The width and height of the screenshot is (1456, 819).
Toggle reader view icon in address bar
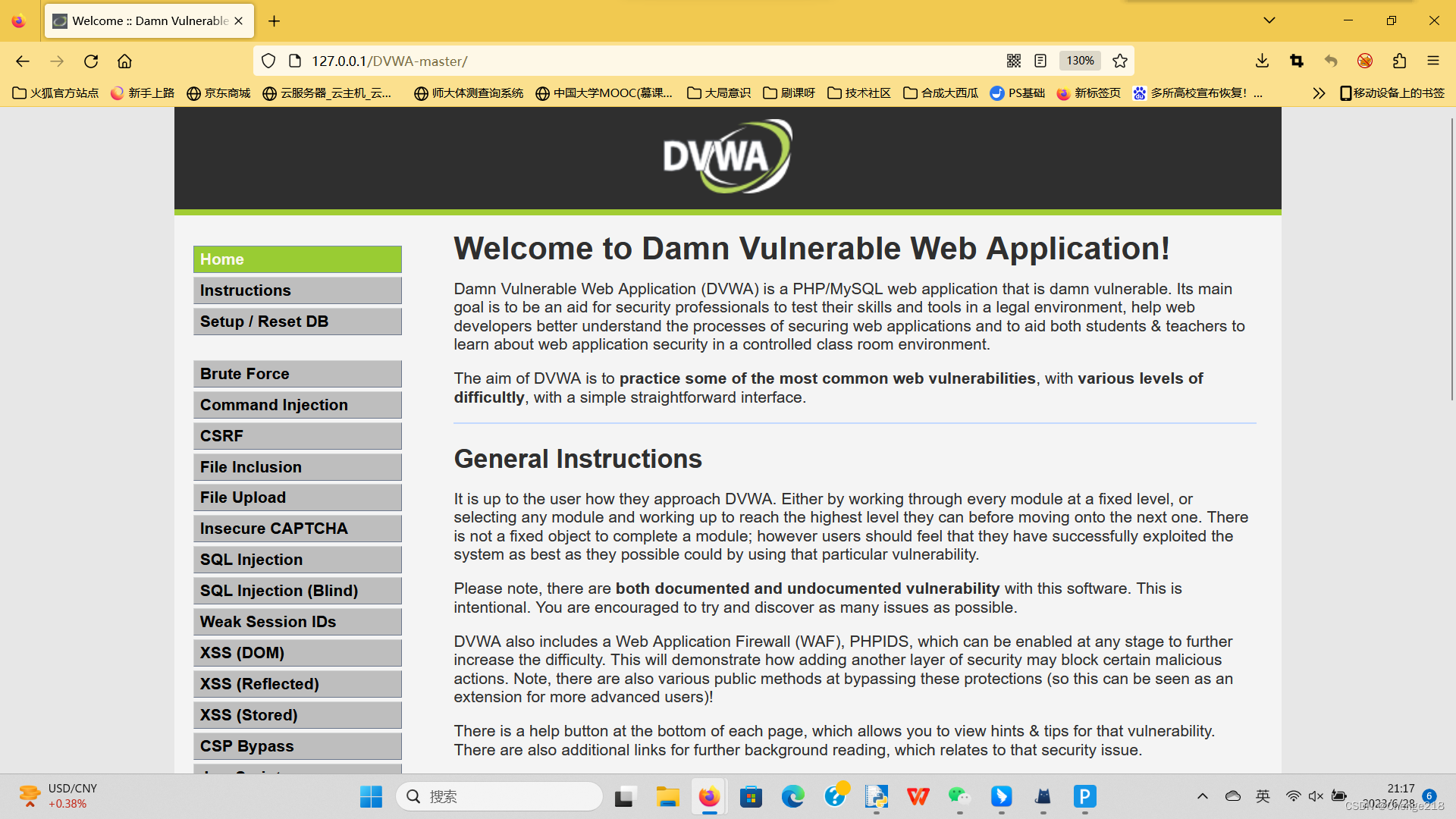[1040, 61]
